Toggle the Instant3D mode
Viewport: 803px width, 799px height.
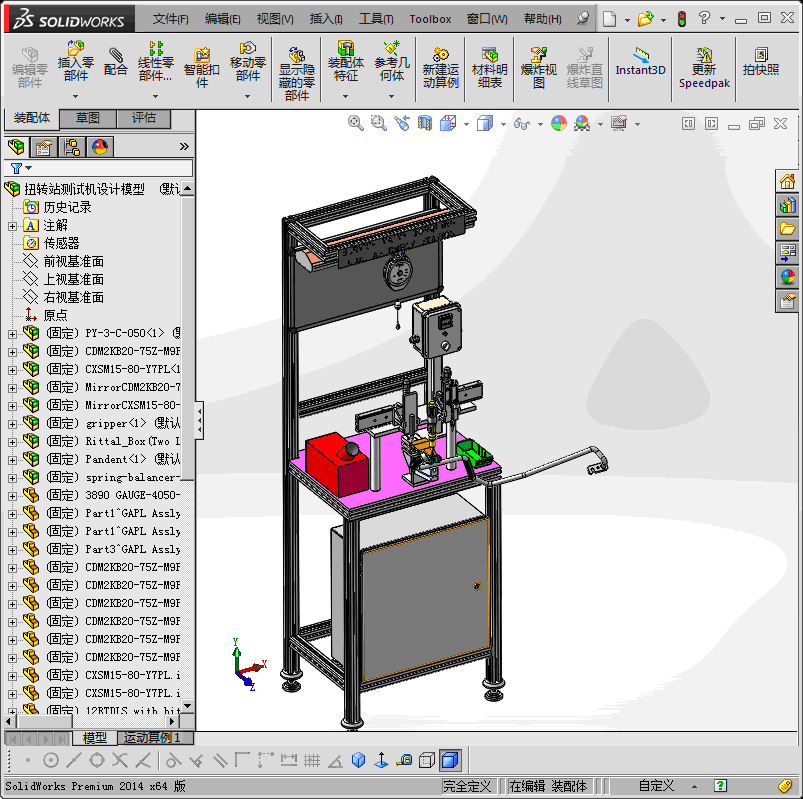[x=640, y=61]
